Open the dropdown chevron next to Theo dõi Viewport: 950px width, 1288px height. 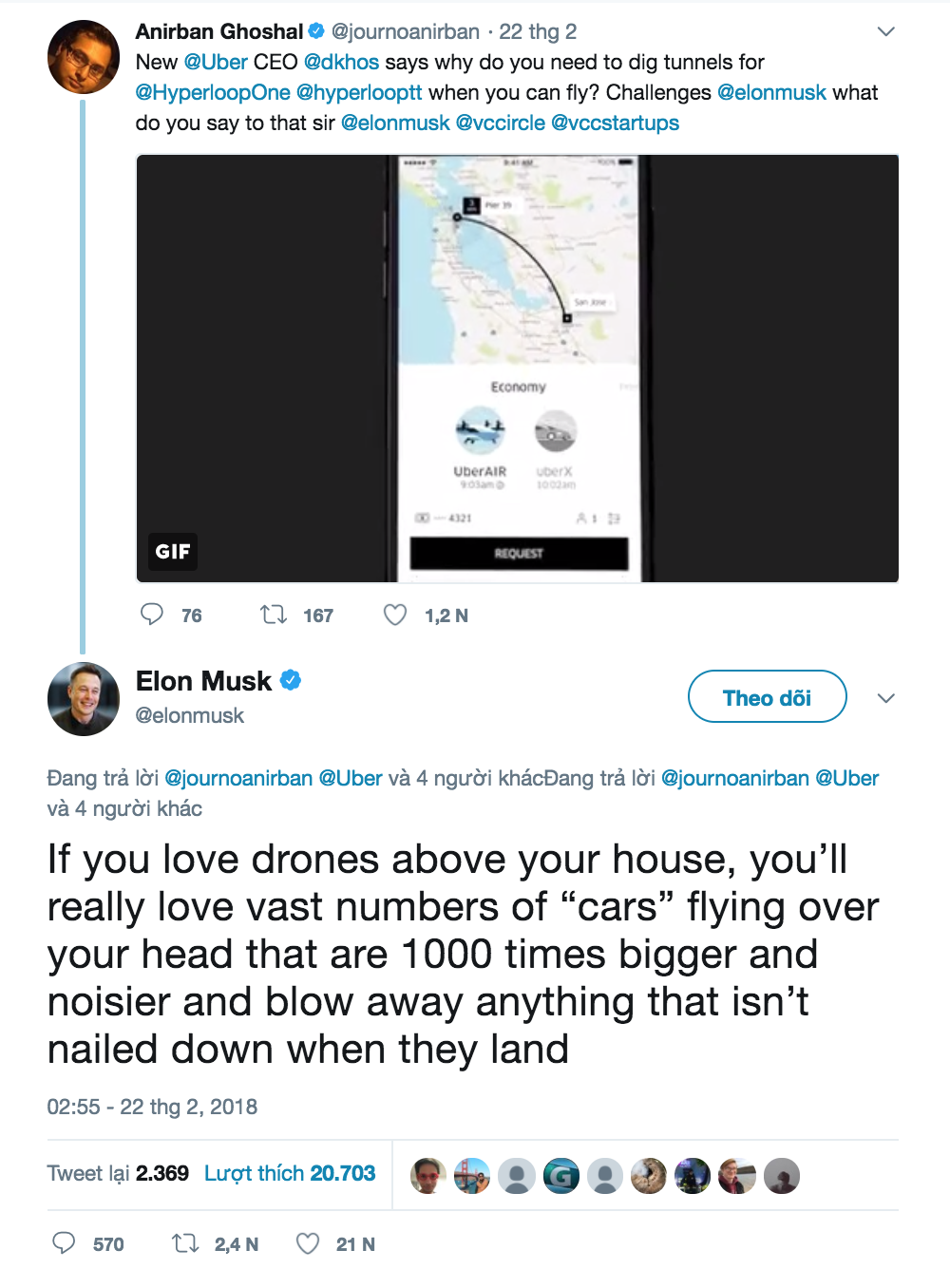tap(886, 698)
